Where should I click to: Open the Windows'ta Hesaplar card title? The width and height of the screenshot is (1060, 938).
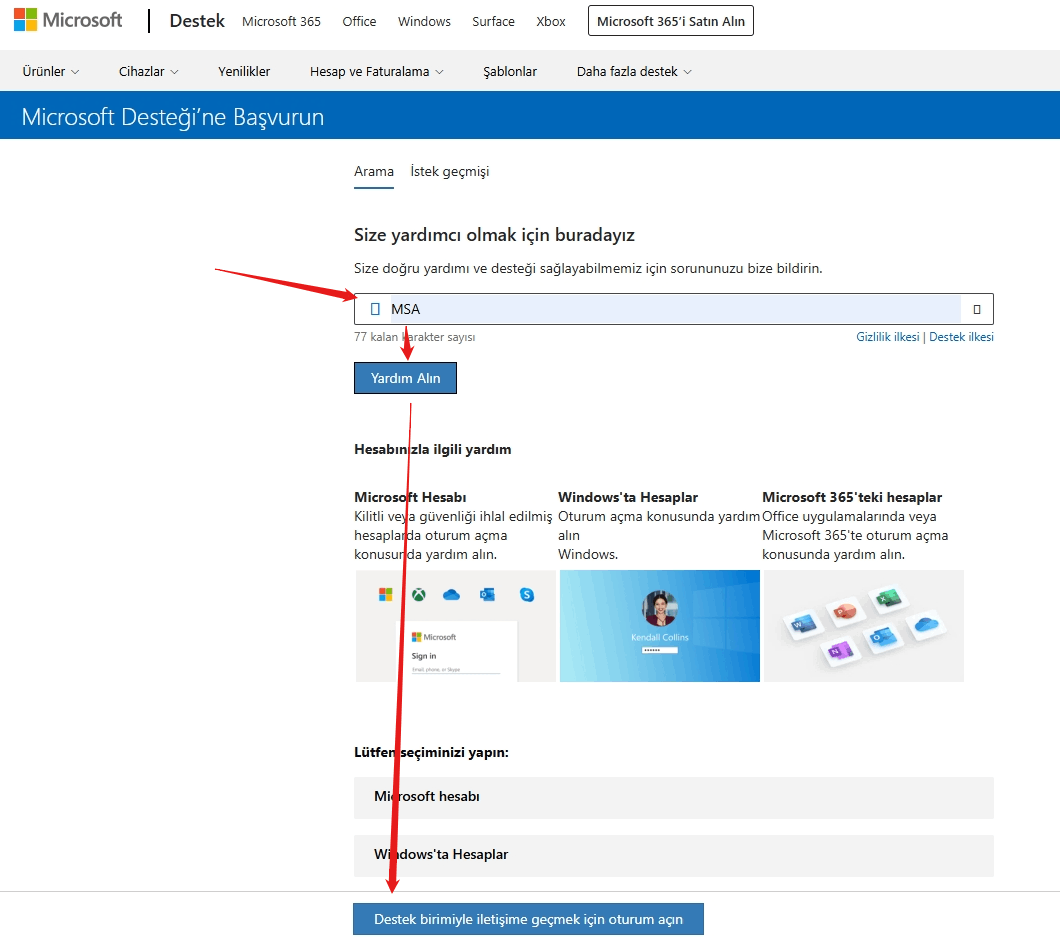628,497
